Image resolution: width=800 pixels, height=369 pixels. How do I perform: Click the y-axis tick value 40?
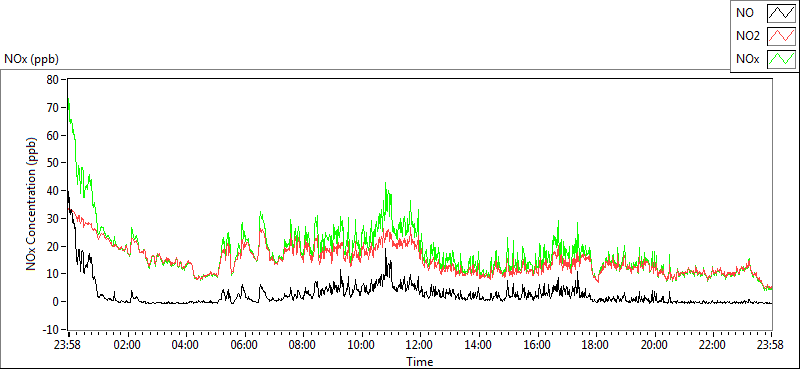(53, 191)
